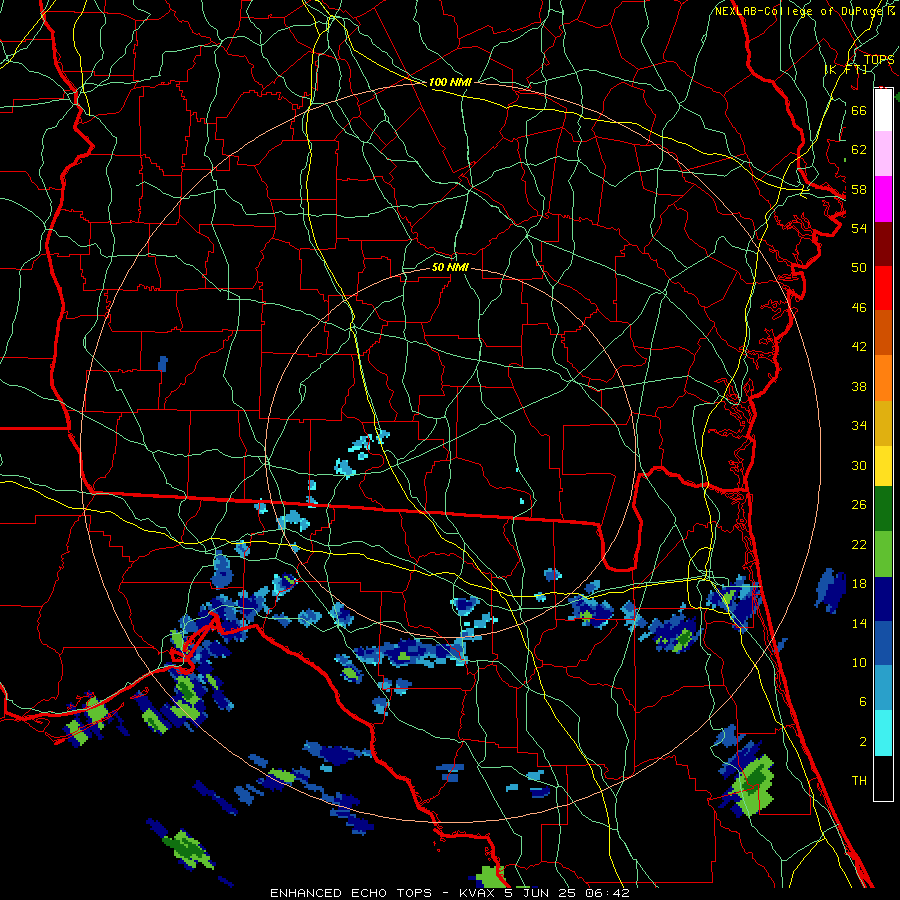This screenshot has width=900, height=900.
Task: Click the TH threshold label on the legend
Action: [x=859, y=781]
